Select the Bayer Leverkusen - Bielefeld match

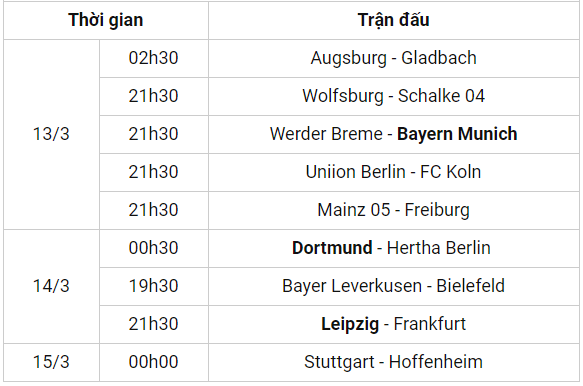coord(393,286)
